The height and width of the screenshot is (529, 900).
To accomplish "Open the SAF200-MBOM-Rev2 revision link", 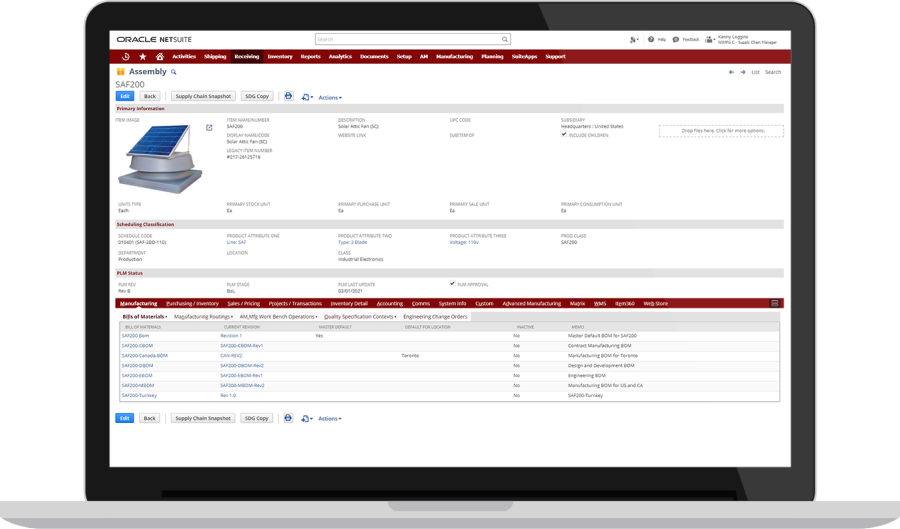I will [x=242, y=386].
